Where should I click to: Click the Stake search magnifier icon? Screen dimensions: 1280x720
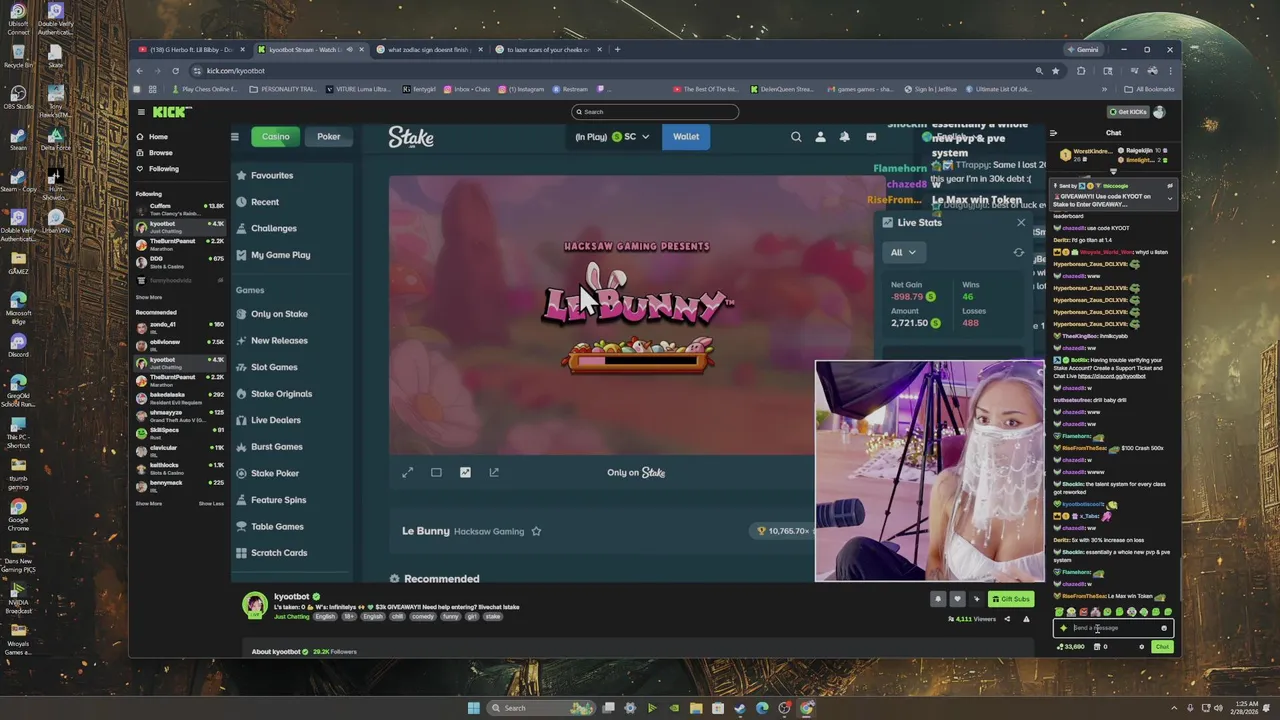click(x=796, y=137)
